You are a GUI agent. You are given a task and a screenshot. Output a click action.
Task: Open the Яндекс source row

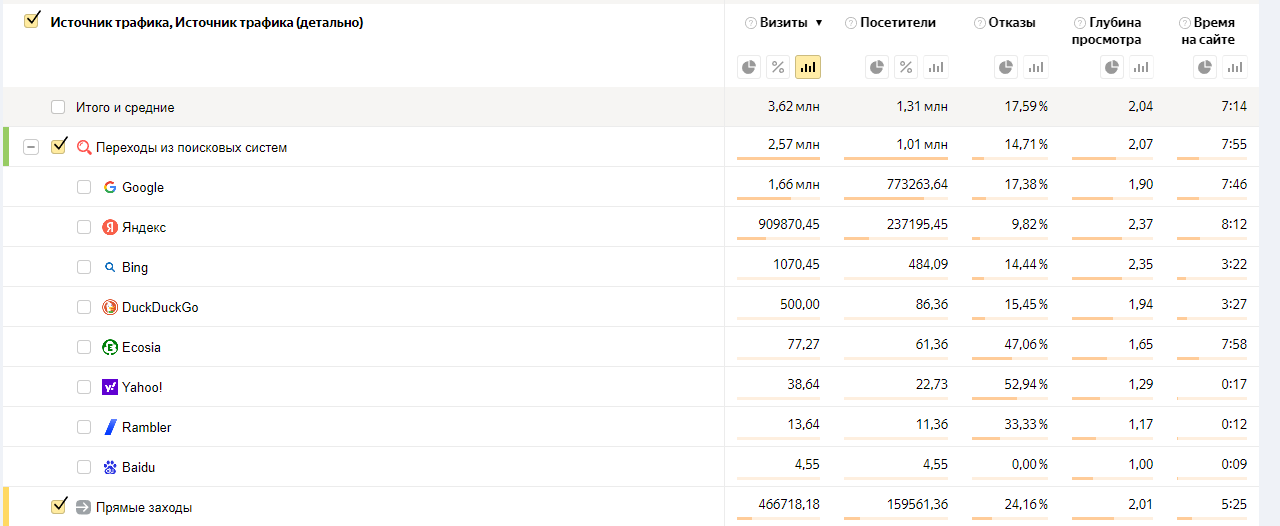click(x=144, y=227)
